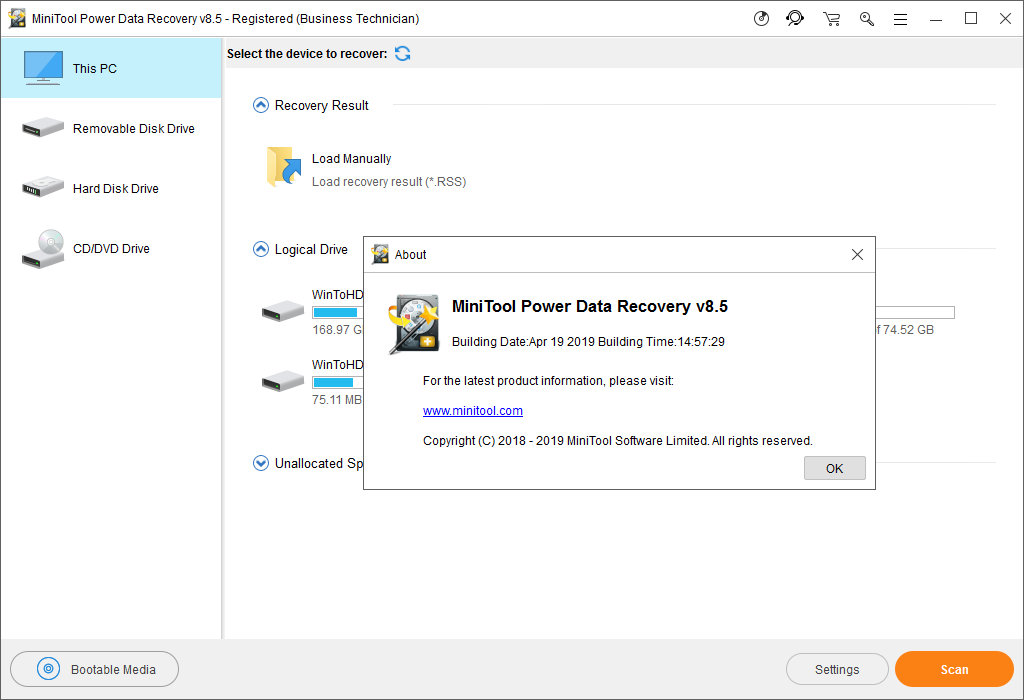Collapse the Logical Drive section

[x=261, y=249]
